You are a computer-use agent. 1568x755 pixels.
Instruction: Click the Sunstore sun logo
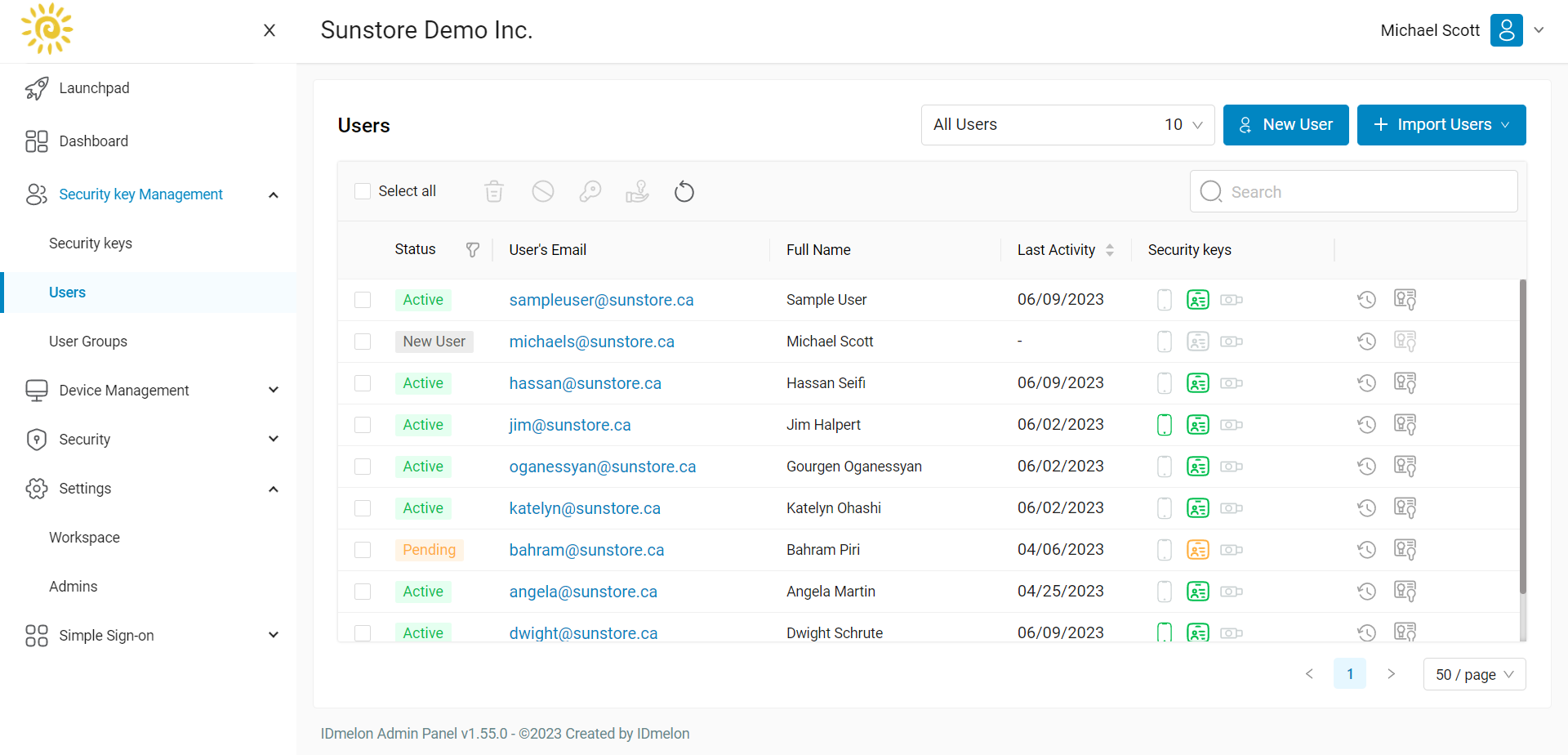coord(47,29)
